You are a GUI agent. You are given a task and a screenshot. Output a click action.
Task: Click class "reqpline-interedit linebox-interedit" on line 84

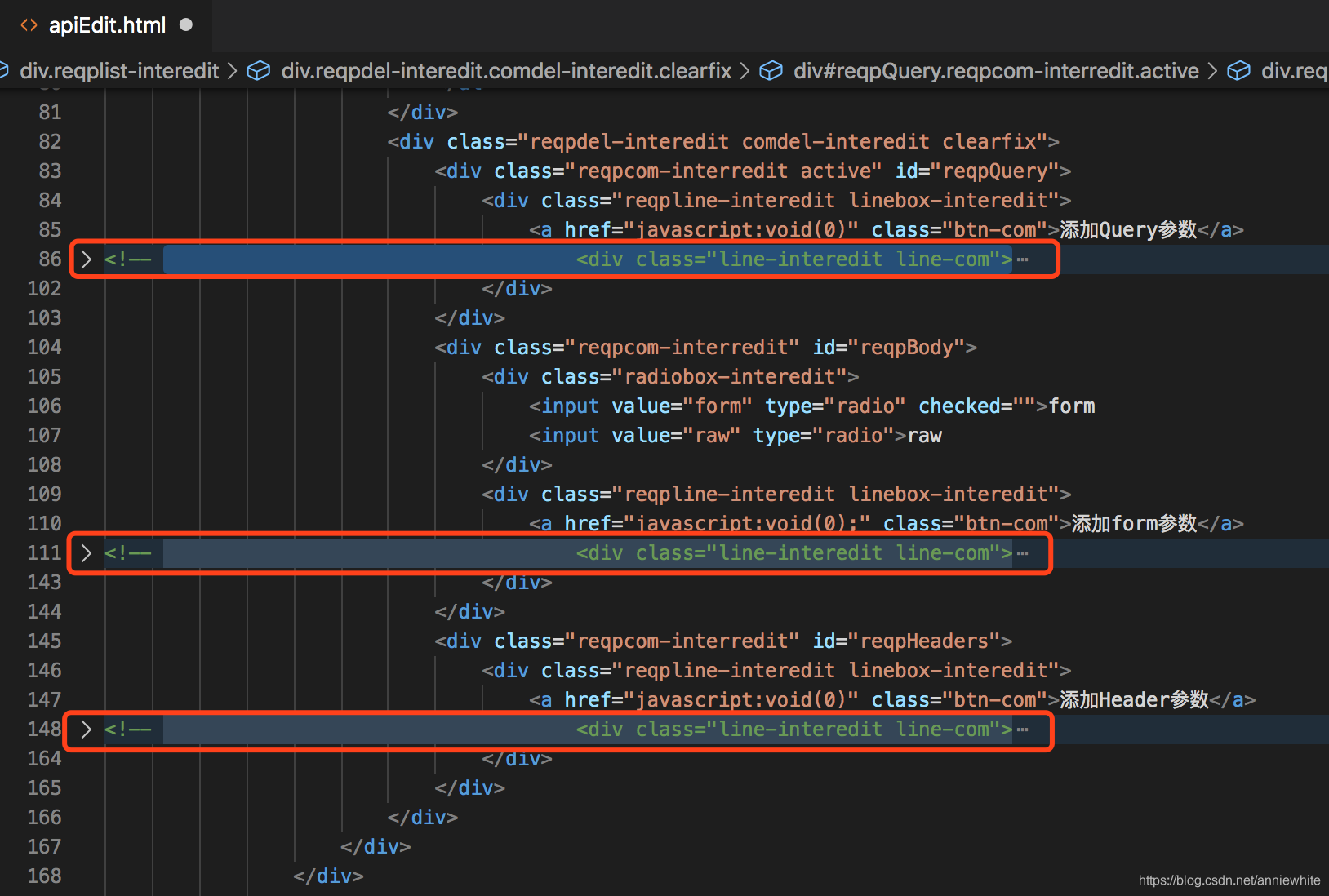click(836, 201)
